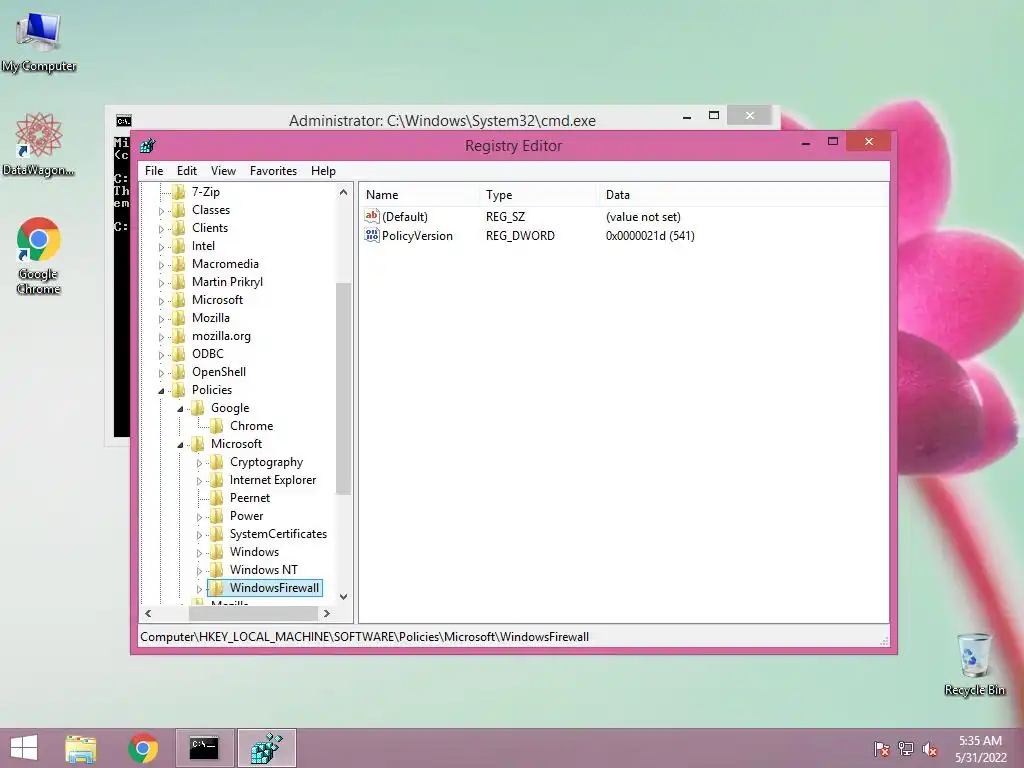Click the tree scroll down arrow

pyautogui.click(x=344, y=597)
